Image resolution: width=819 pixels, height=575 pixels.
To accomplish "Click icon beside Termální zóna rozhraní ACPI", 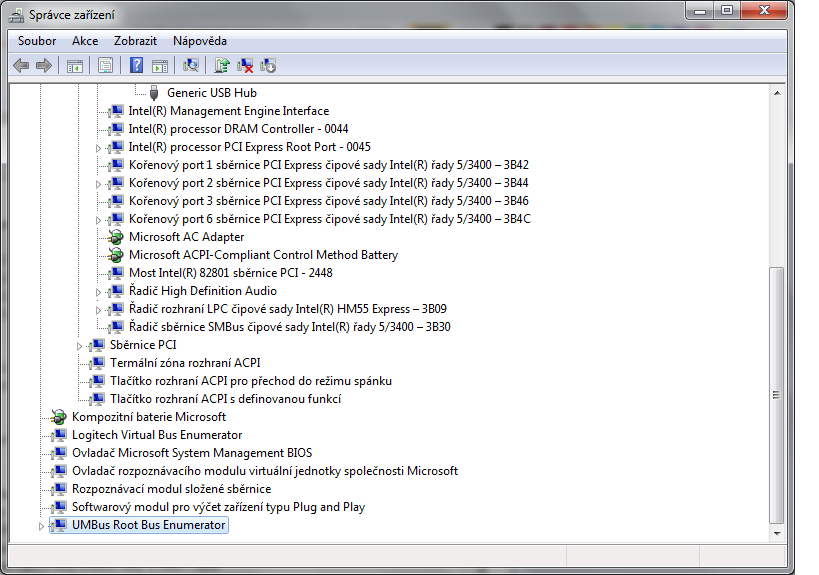I will click(x=97, y=363).
